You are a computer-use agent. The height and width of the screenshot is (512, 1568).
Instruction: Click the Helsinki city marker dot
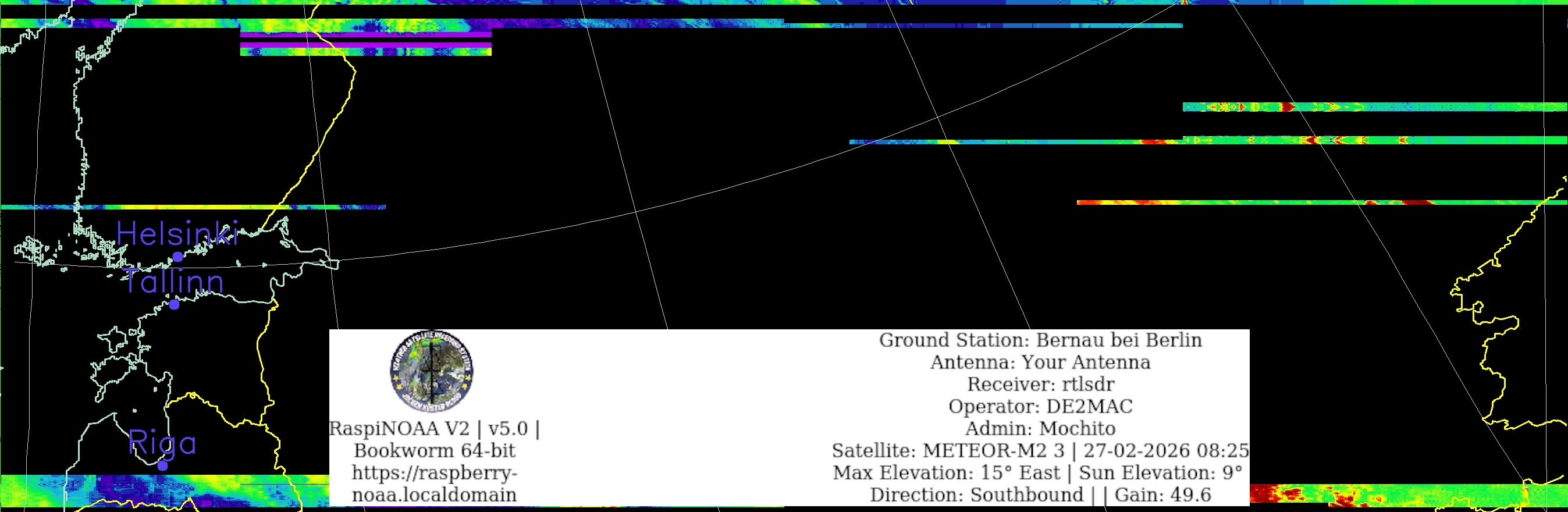point(177,257)
